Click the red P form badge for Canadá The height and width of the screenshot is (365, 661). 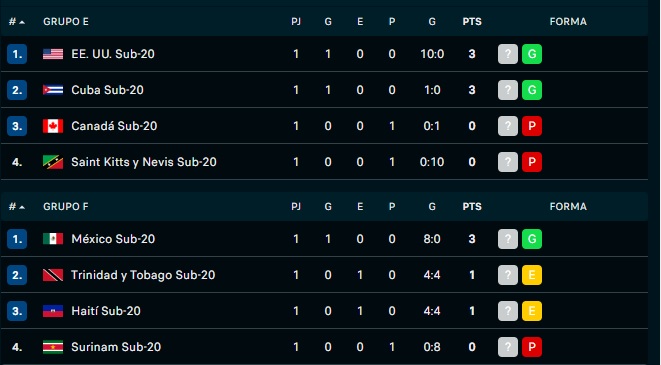coord(532,126)
